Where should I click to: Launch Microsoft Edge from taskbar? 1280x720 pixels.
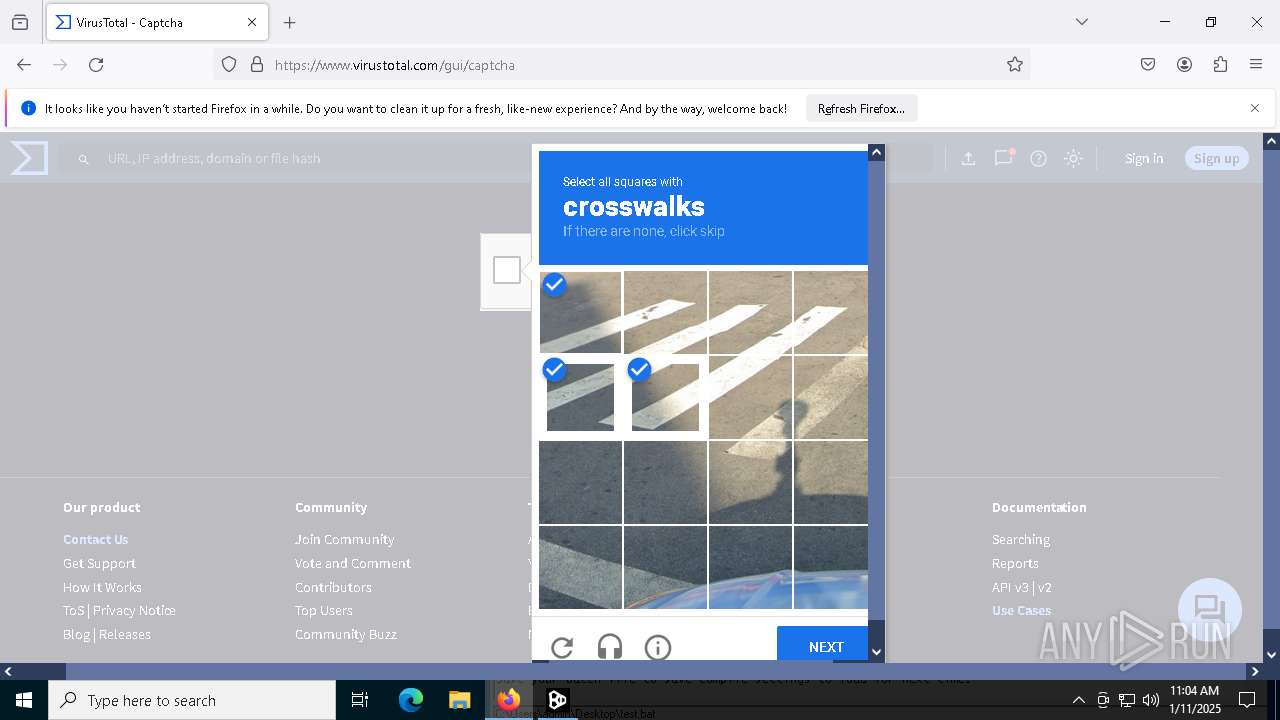point(411,700)
